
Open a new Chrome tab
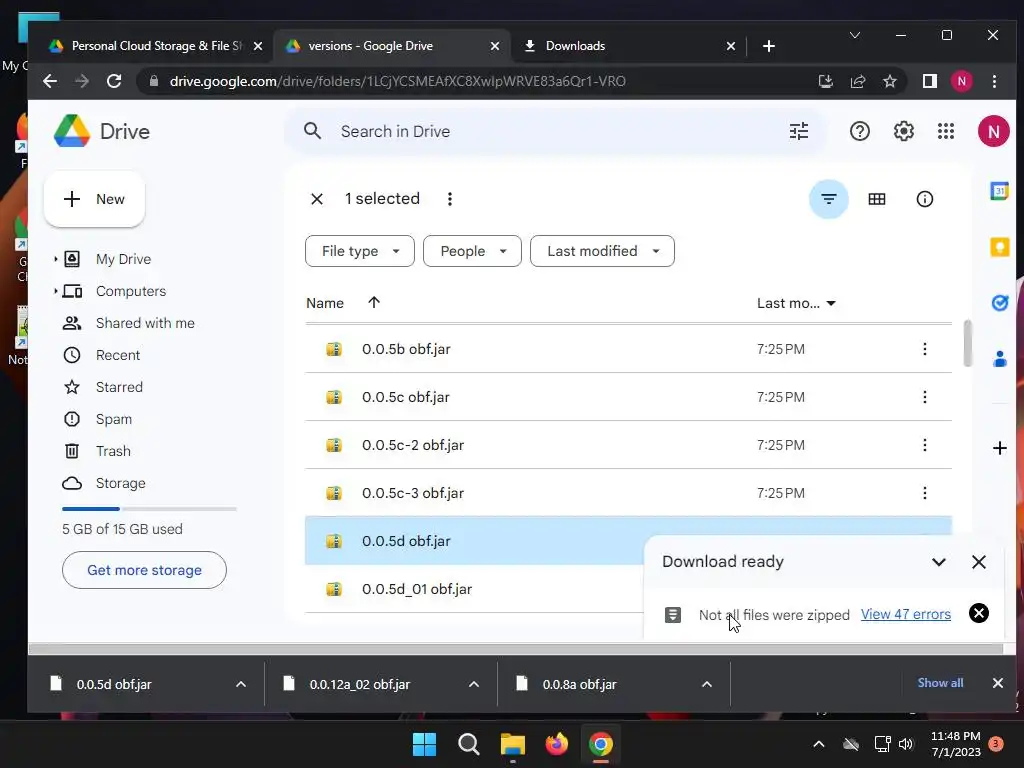pyautogui.click(x=769, y=46)
